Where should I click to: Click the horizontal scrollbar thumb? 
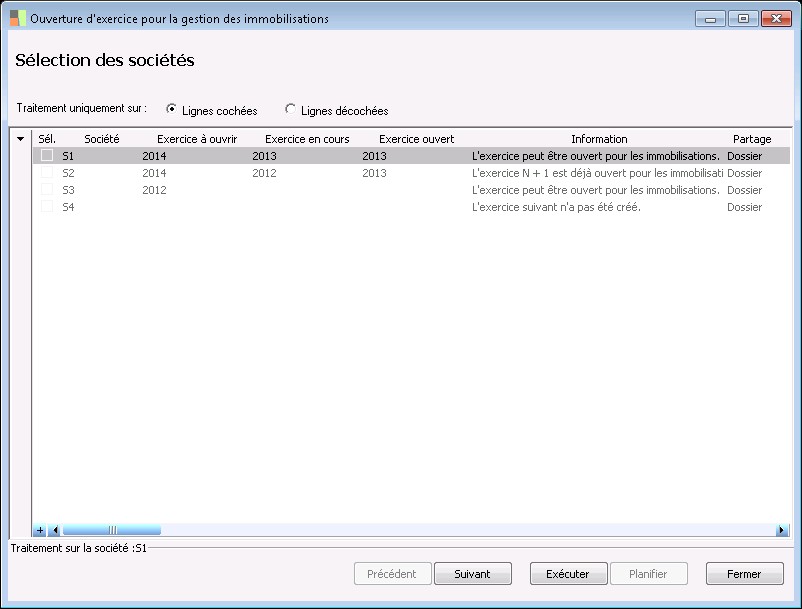pos(112,530)
